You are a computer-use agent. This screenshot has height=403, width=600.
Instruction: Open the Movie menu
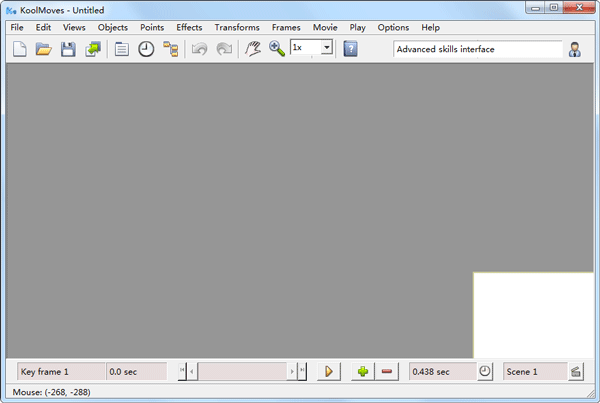tap(325, 28)
